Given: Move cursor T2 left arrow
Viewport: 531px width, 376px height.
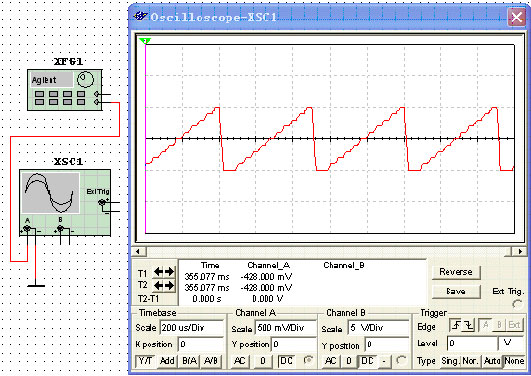Looking at the screenshot, I should point(159,286).
